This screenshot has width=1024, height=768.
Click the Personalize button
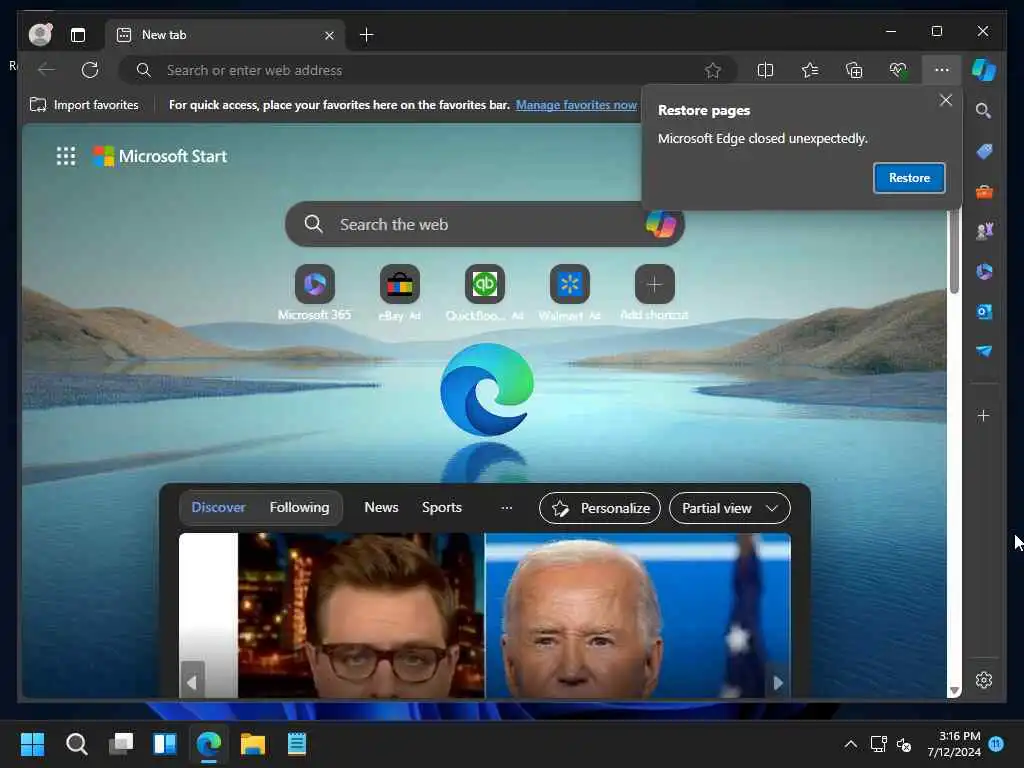point(600,509)
